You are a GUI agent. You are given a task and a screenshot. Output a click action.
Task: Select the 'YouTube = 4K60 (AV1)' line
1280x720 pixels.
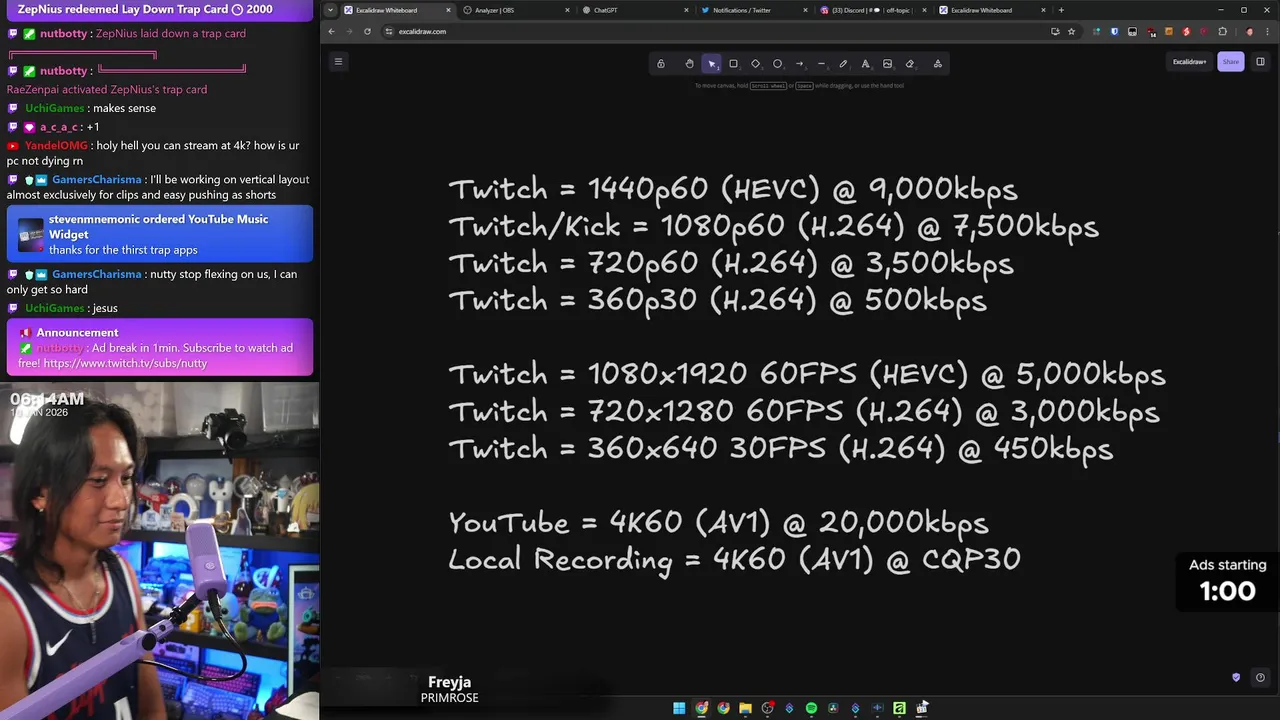pyautogui.click(x=718, y=522)
